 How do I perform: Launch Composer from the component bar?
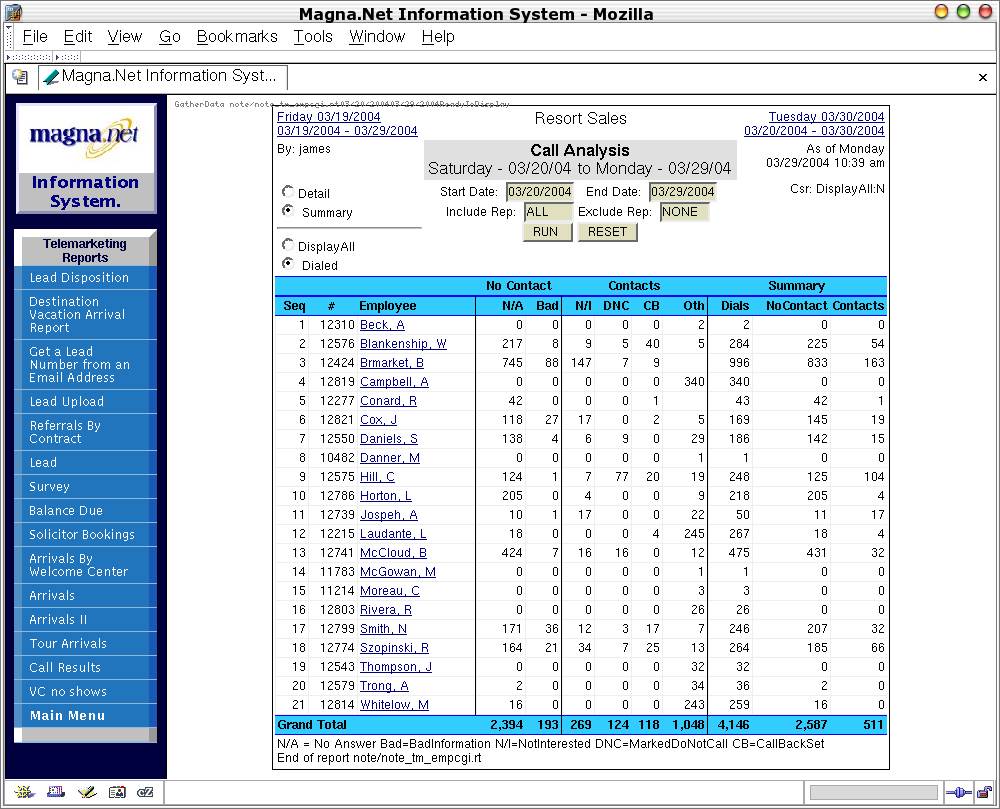click(88, 791)
